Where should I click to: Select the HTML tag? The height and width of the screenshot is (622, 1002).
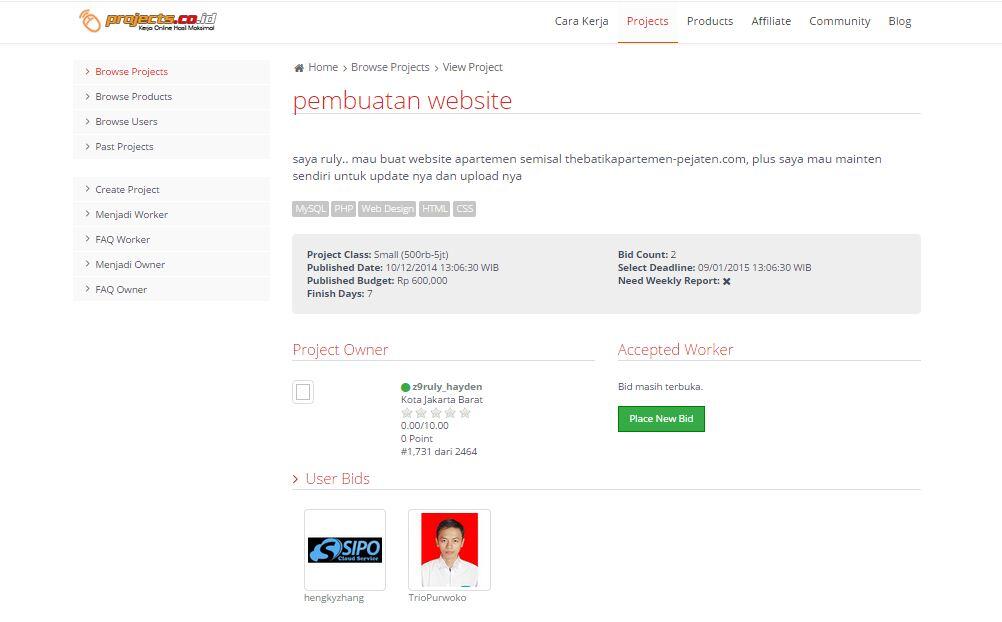(x=435, y=209)
